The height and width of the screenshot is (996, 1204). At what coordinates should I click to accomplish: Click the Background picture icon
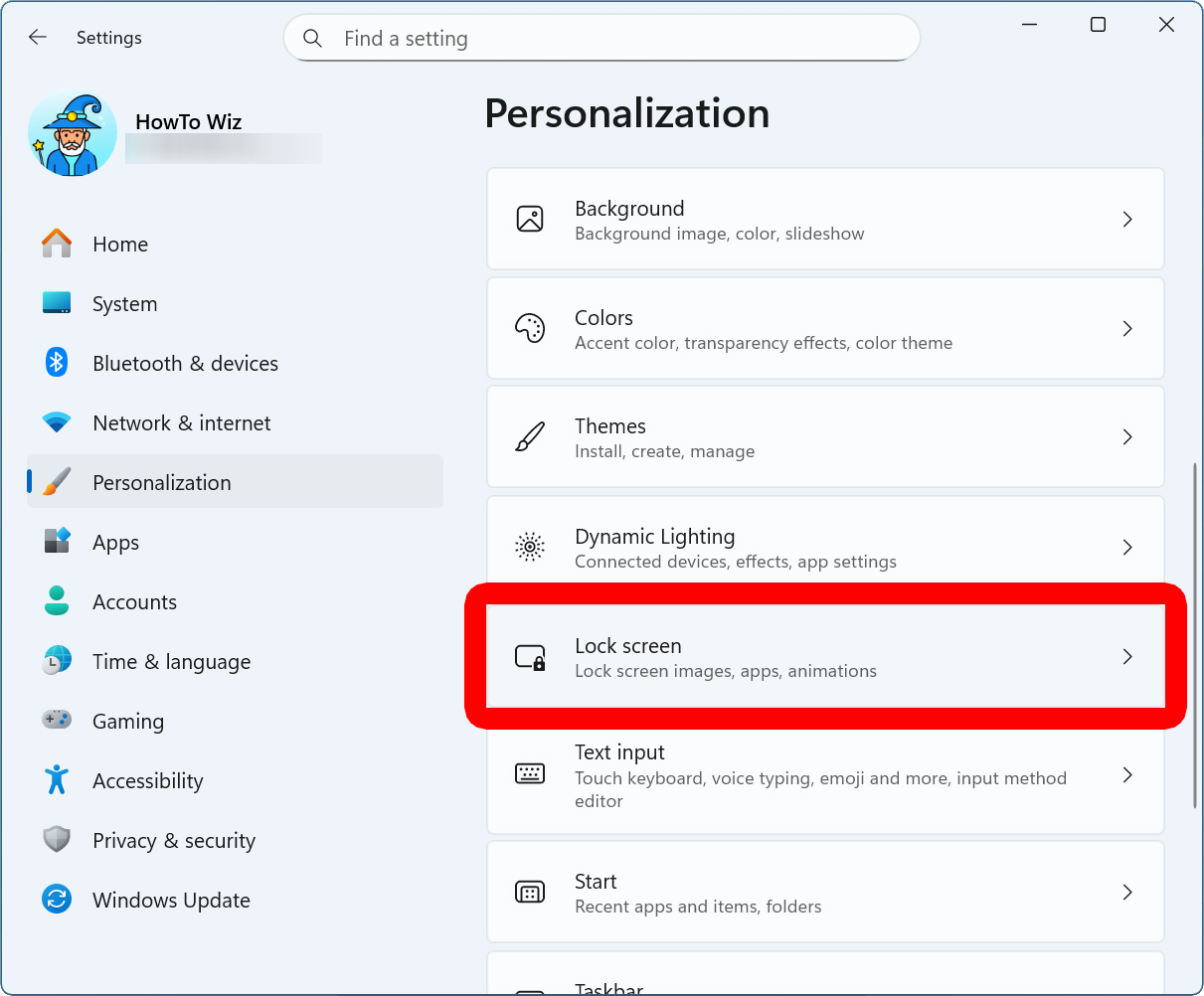click(x=530, y=219)
